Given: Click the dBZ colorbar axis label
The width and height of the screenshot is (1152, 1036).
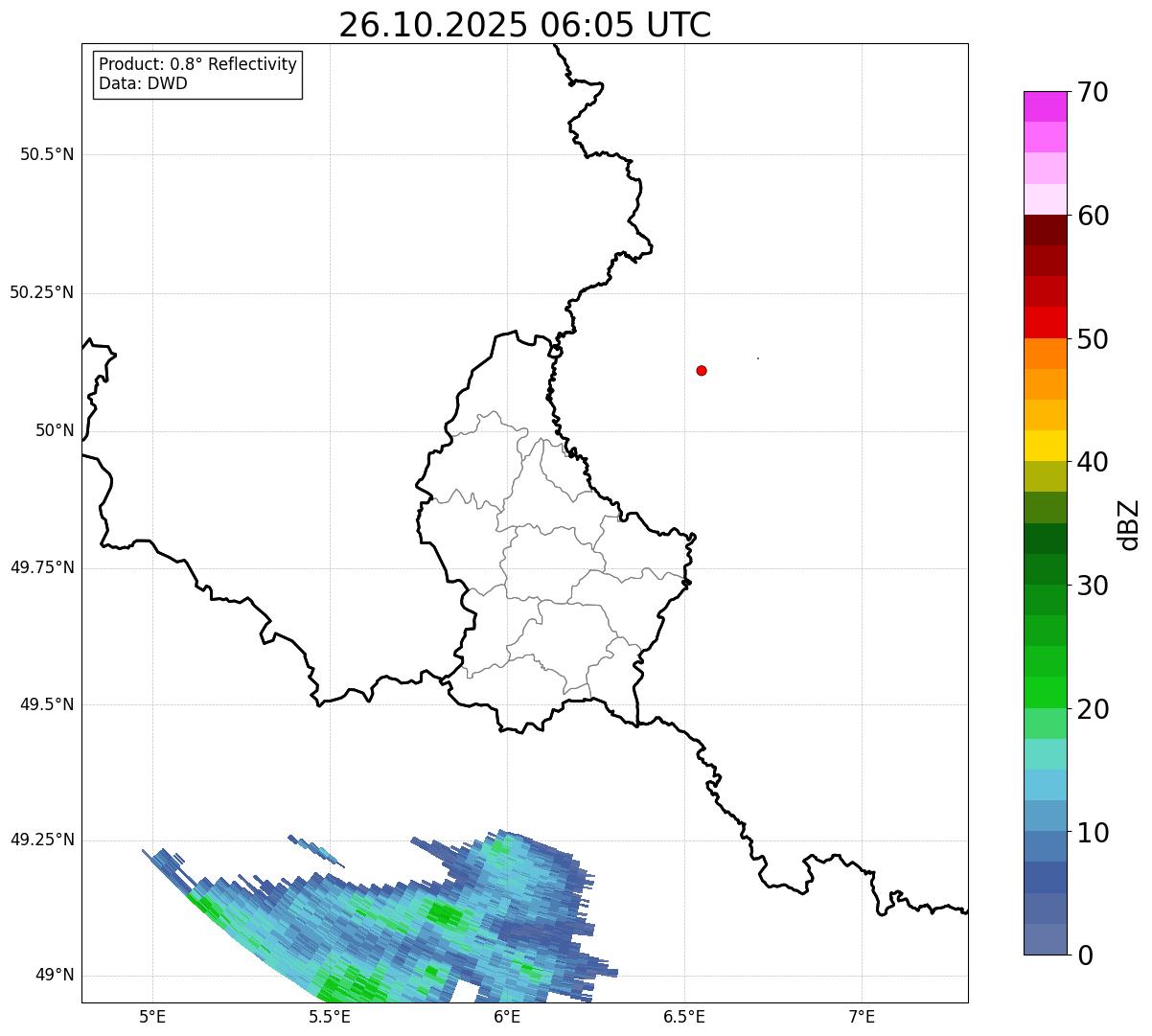Looking at the screenshot, I should (x=1129, y=524).
